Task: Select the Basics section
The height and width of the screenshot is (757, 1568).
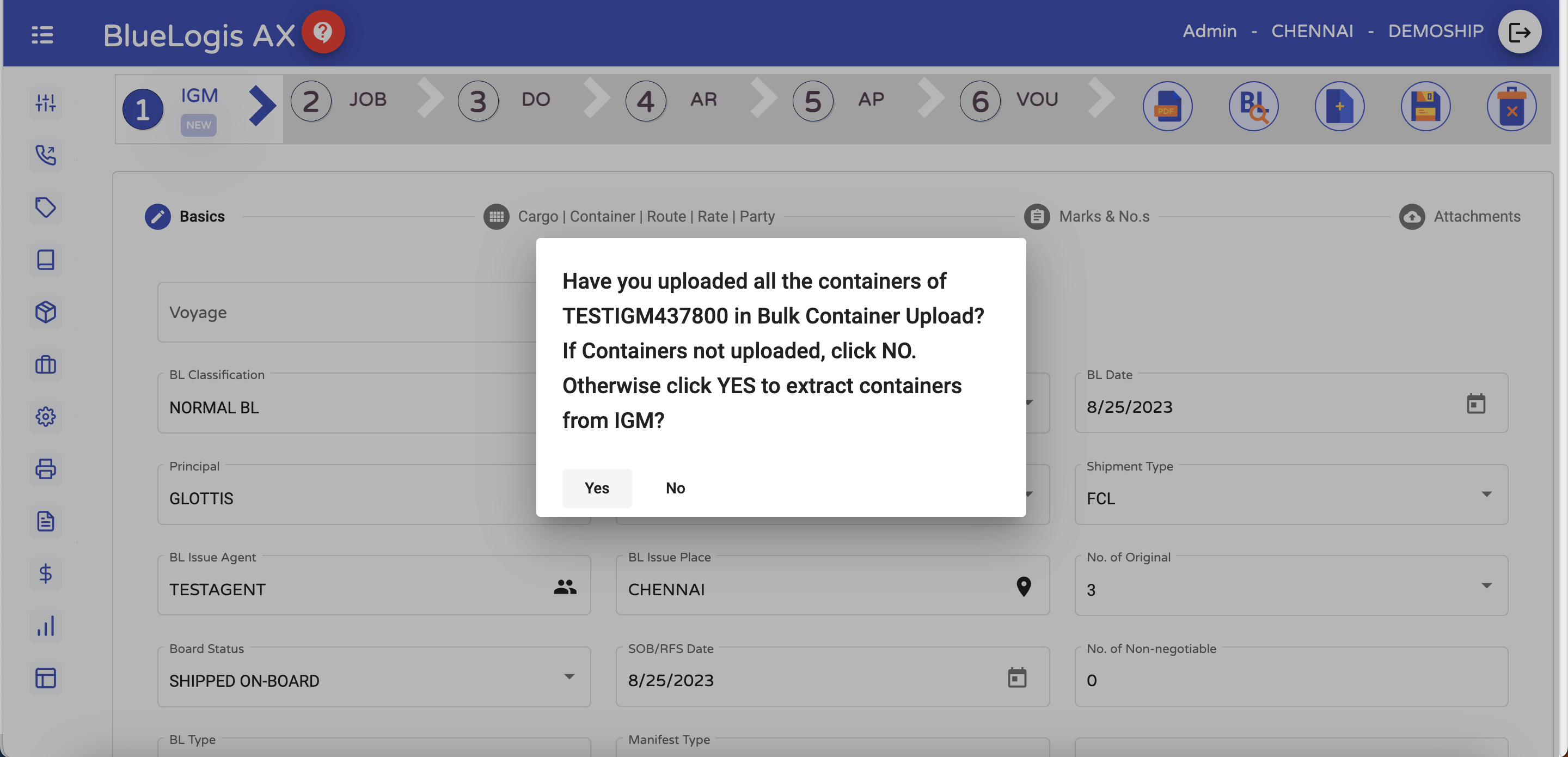Action: 185,216
